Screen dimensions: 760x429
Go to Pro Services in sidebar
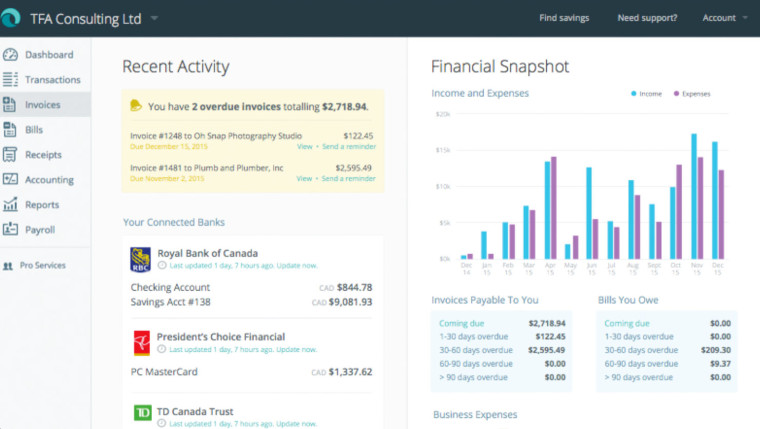pyautogui.click(x=41, y=266)
